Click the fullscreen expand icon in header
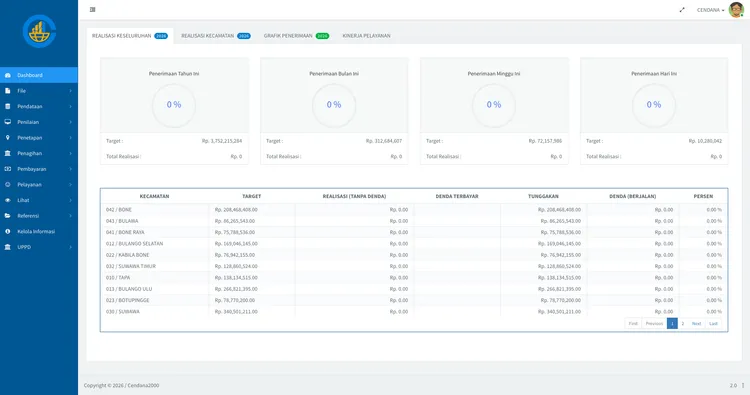The height and width of the screenshot is (395, 750). click(x=682, y=10)
